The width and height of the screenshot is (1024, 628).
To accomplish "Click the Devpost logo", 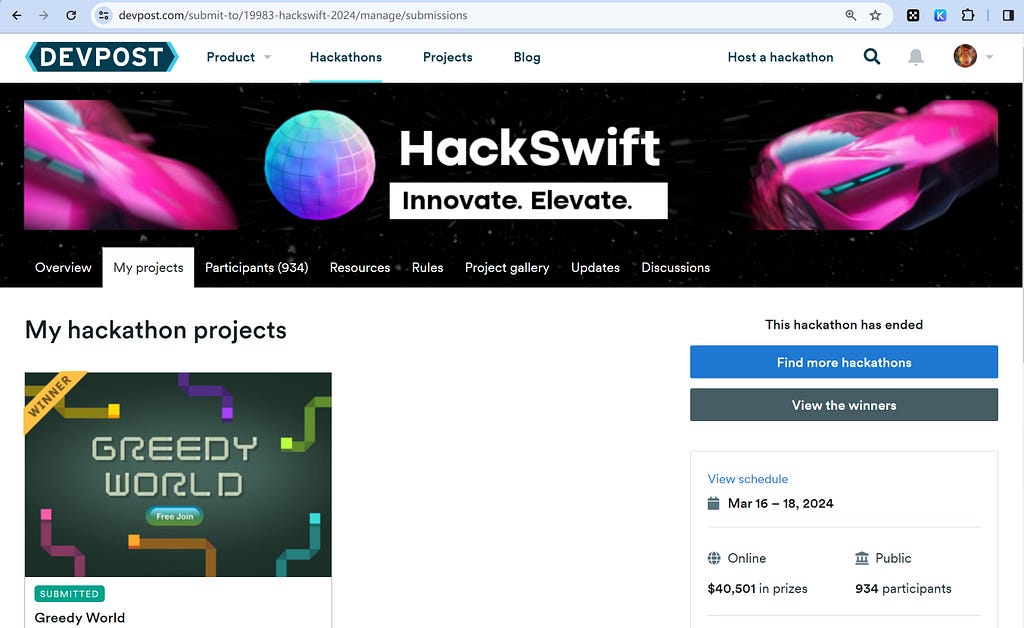I will coord(101,57).
